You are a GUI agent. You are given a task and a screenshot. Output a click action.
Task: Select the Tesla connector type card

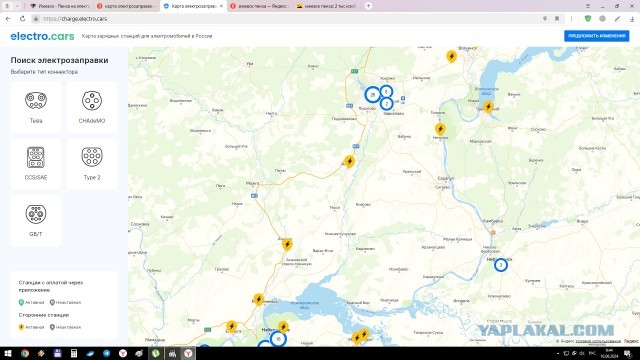[x=36, y=107]
